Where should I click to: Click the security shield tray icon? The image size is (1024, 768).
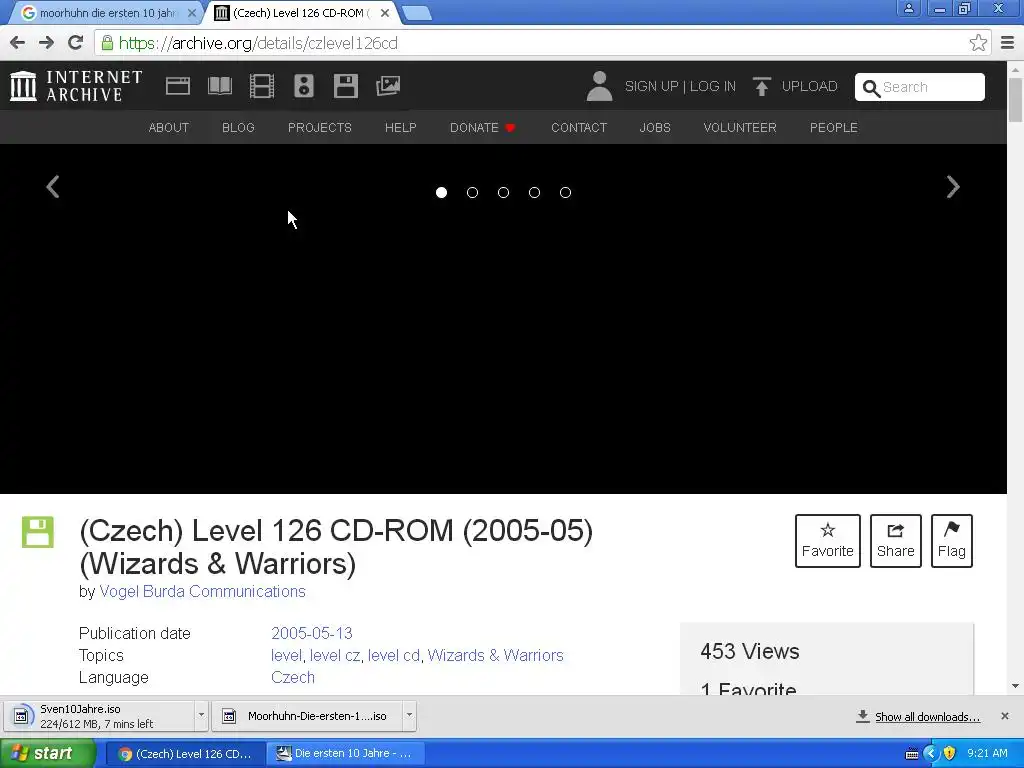[950, 753]
